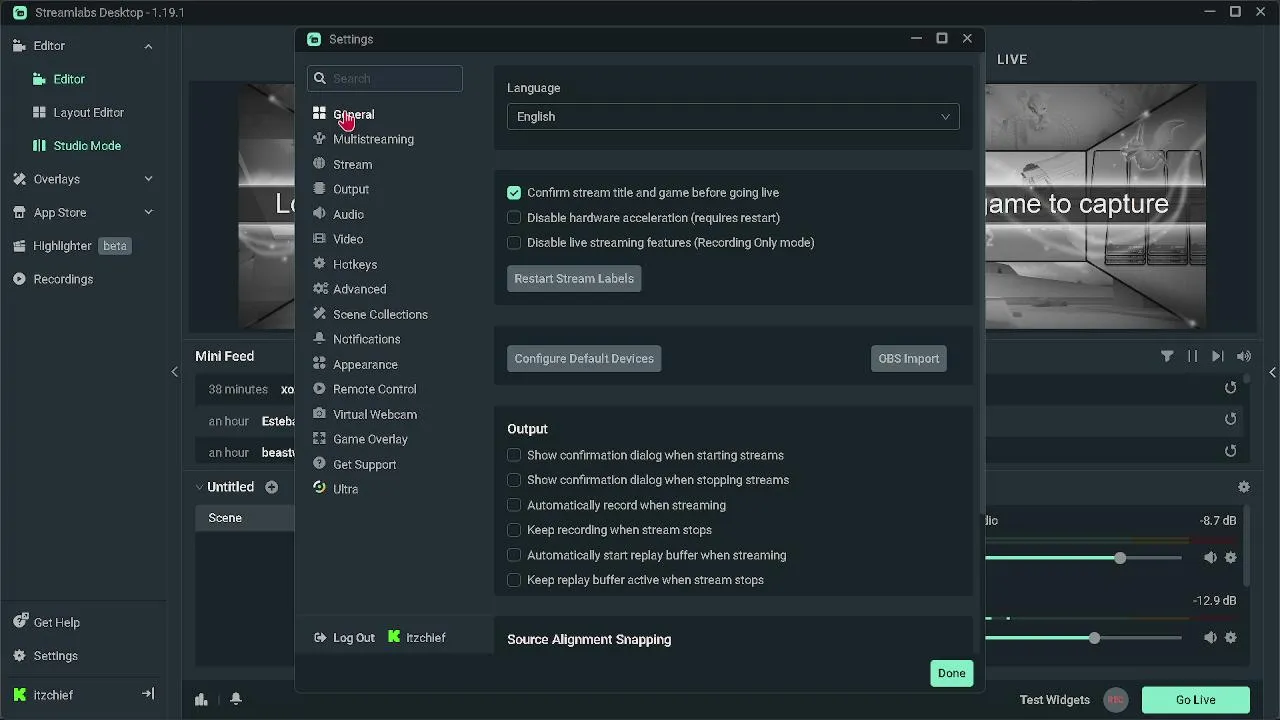Open Get Help in the sidebar
The height and width of the screenshot is (720, 1280).
point(46,622)
